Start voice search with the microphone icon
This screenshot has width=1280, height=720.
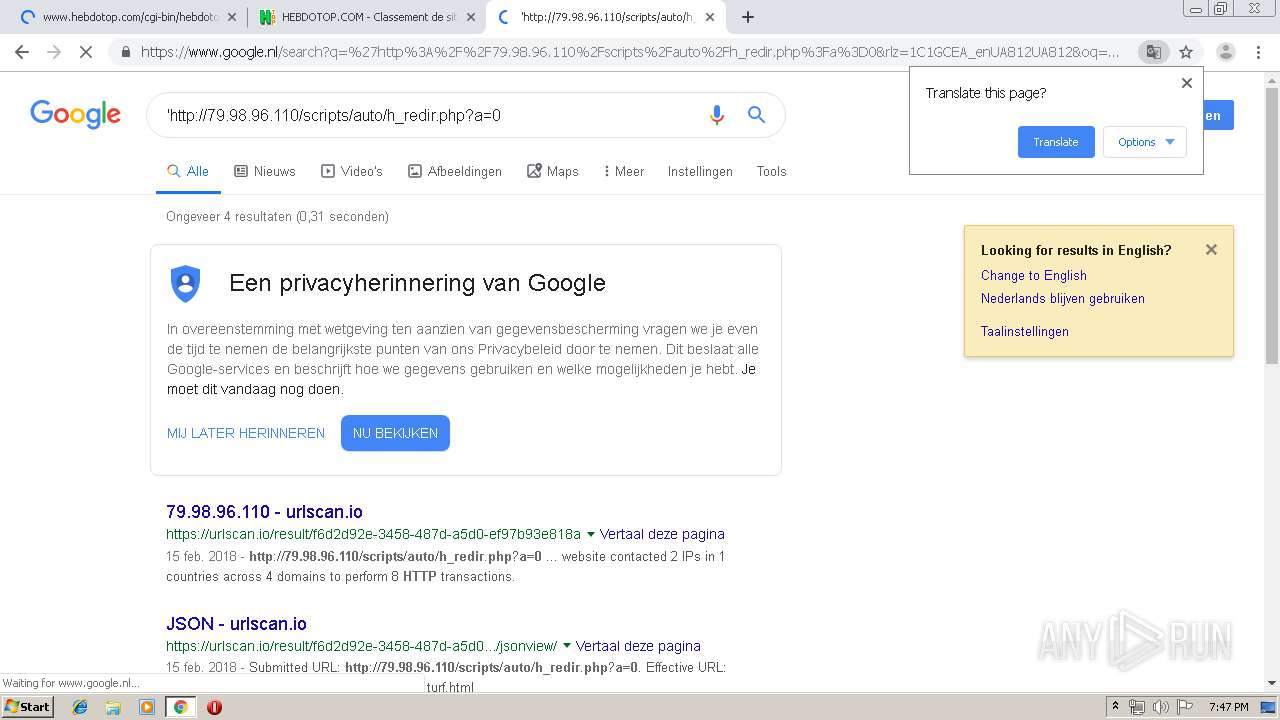(716, 115)
